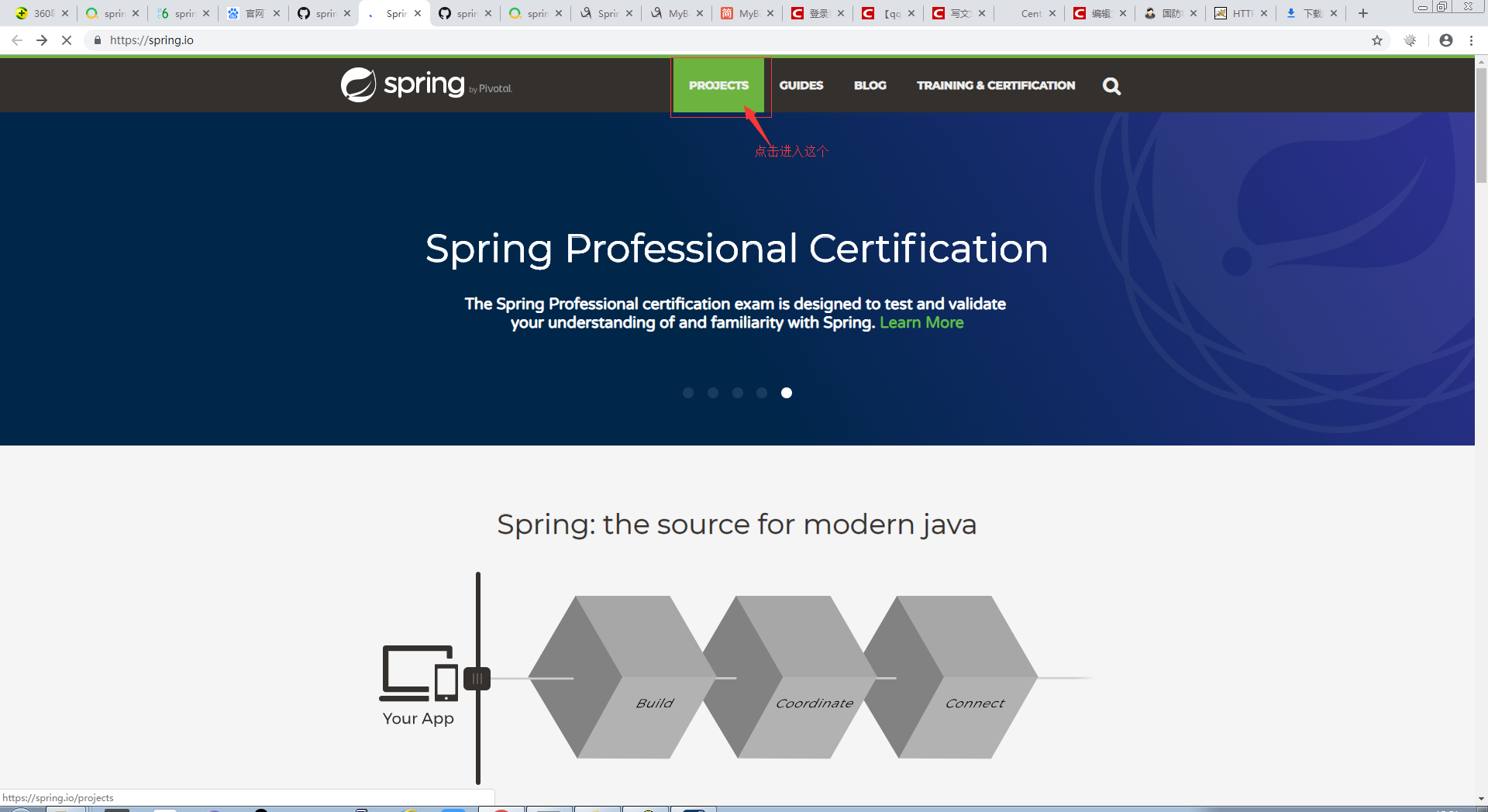This screenshot has width=1488, height=812.
Task: Close the active Spring tab
Action: 418,13
